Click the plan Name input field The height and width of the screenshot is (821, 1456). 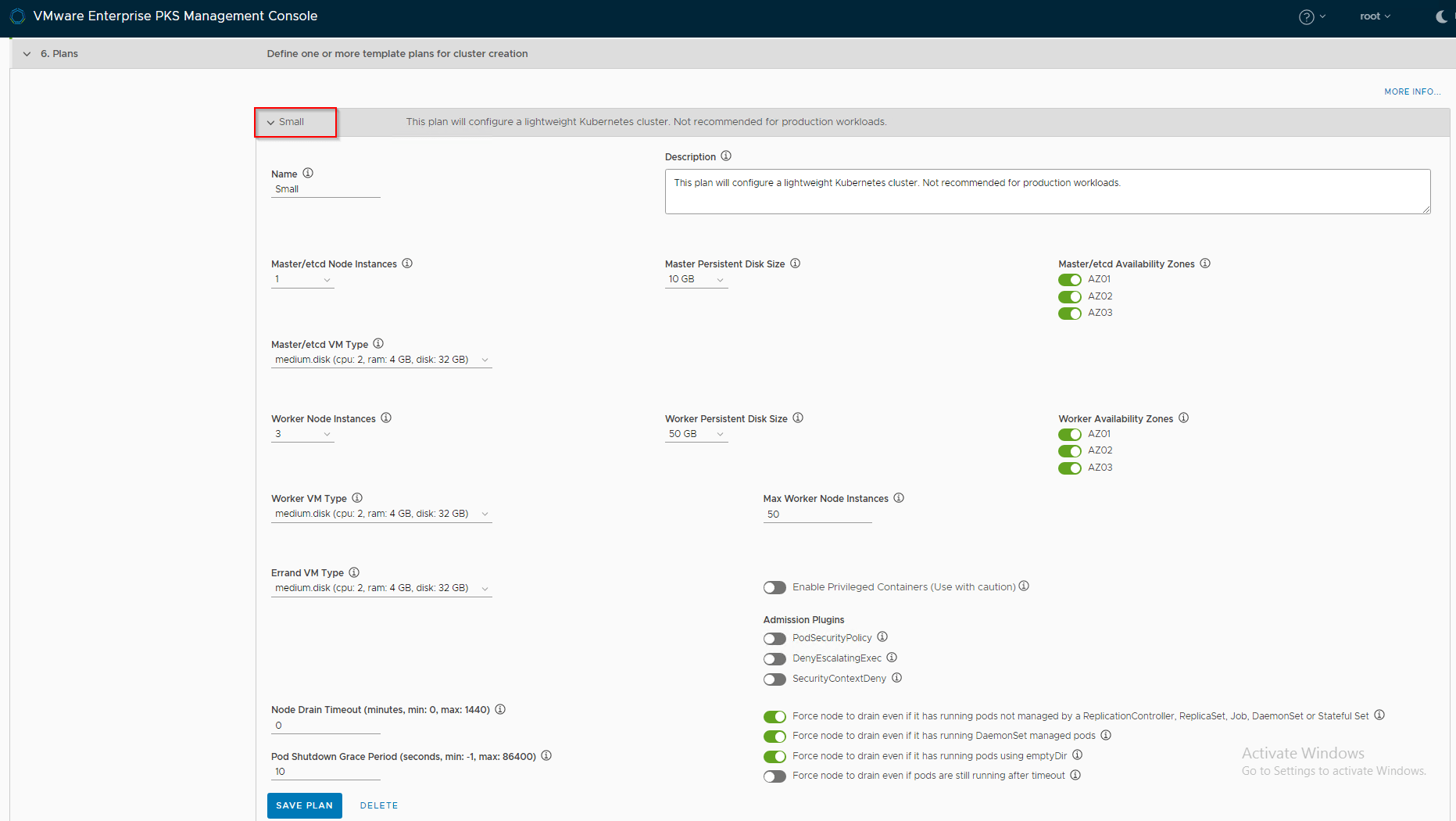(x=326, y=189)
